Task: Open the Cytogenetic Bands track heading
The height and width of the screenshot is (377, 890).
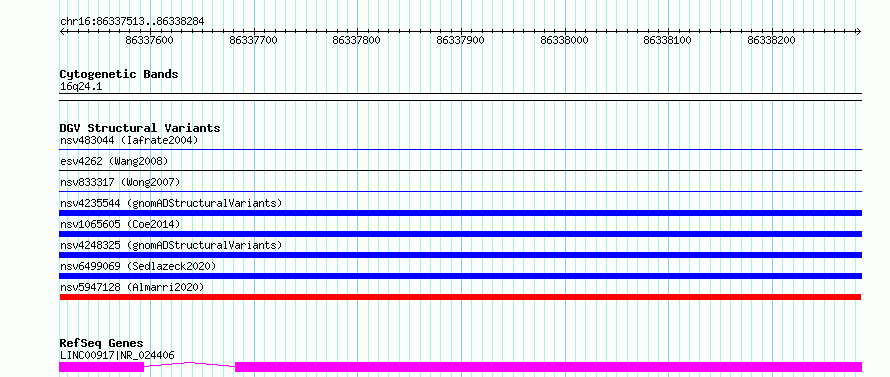Action: 119,74
